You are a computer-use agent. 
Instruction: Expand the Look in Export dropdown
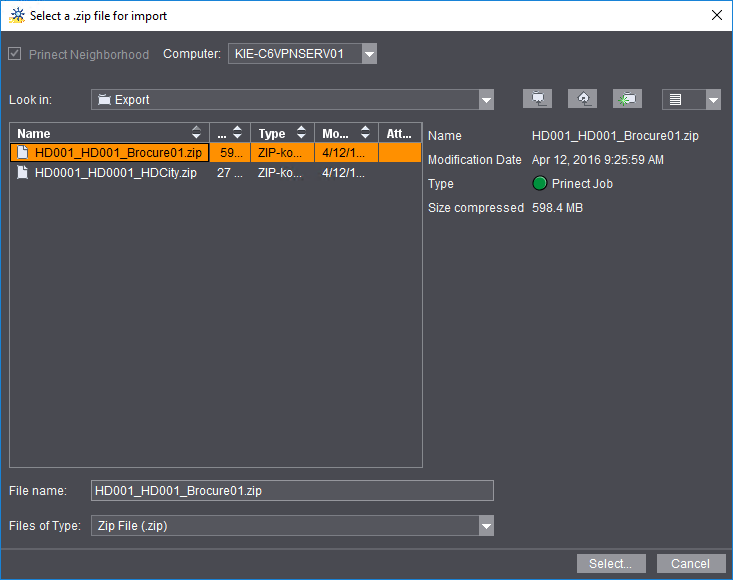click(x=292, y=100)
